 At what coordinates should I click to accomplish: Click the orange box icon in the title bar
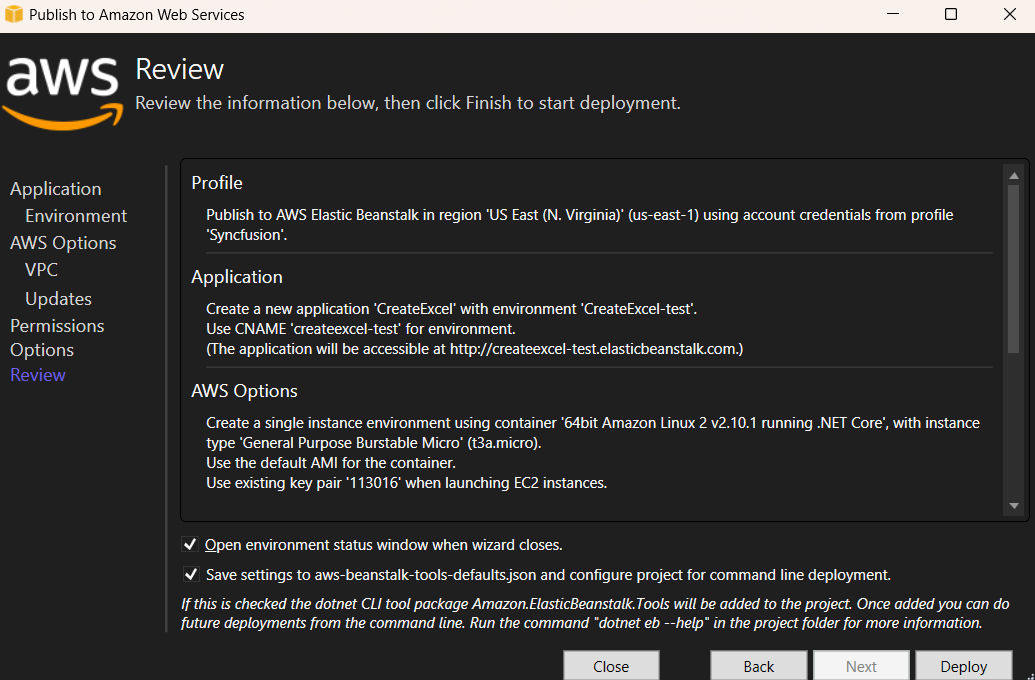point(14,15)
